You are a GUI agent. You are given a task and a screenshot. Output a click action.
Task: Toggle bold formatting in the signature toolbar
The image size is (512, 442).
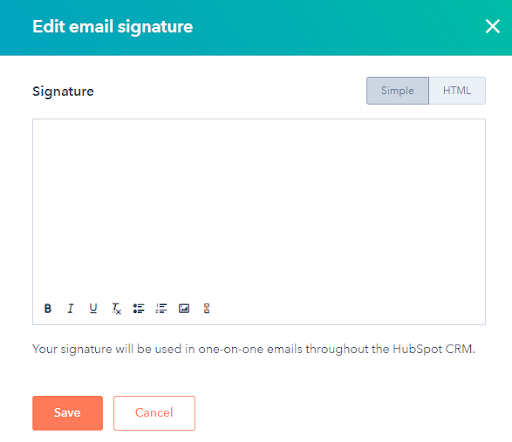48,308
